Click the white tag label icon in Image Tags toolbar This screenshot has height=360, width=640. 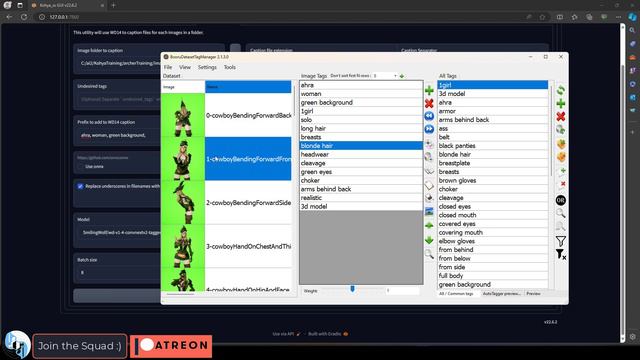click(429, 185)
